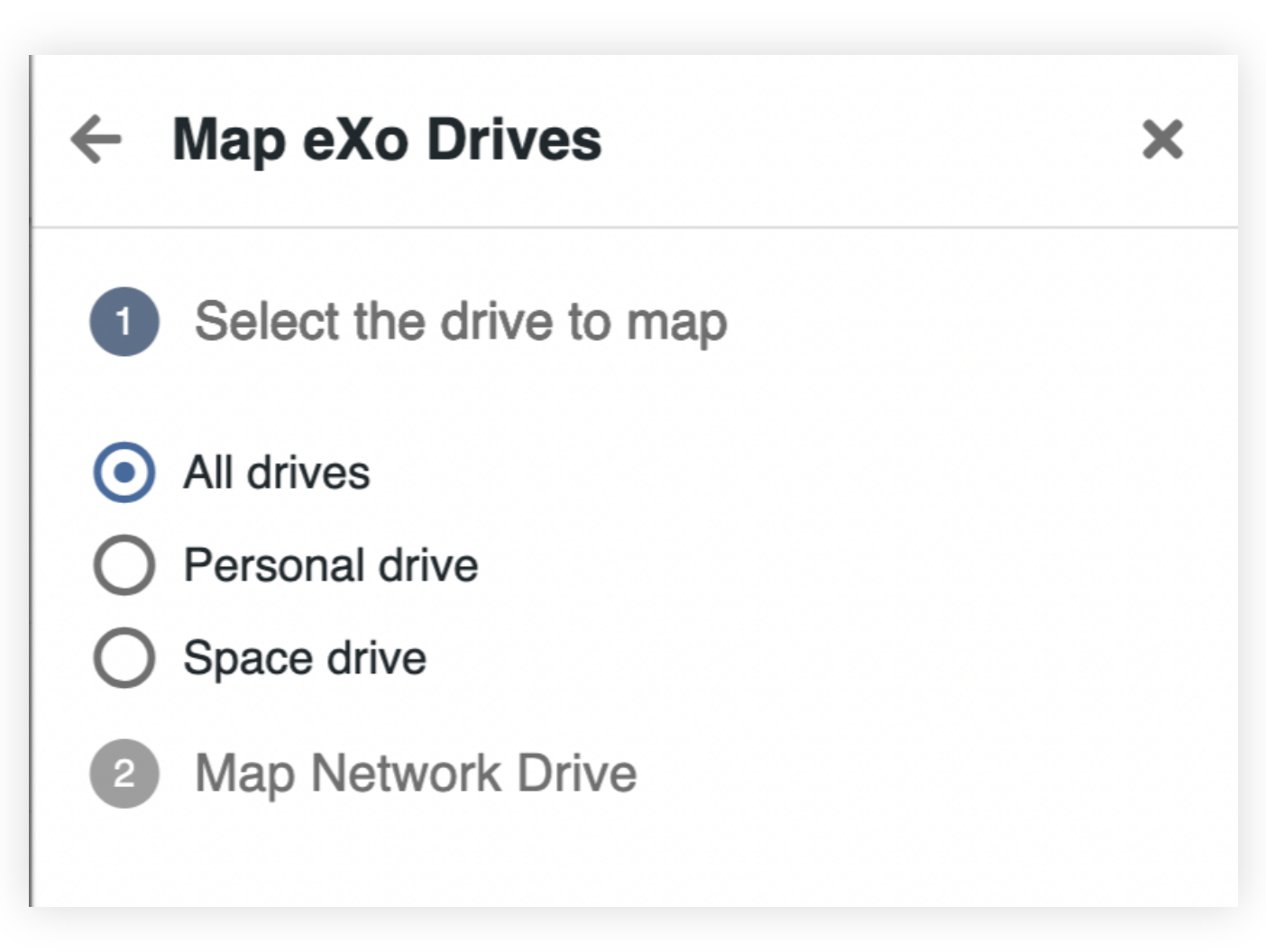Click the step 2 number badge
This screenshot has width=1266, height=952.
coord(124,773)
